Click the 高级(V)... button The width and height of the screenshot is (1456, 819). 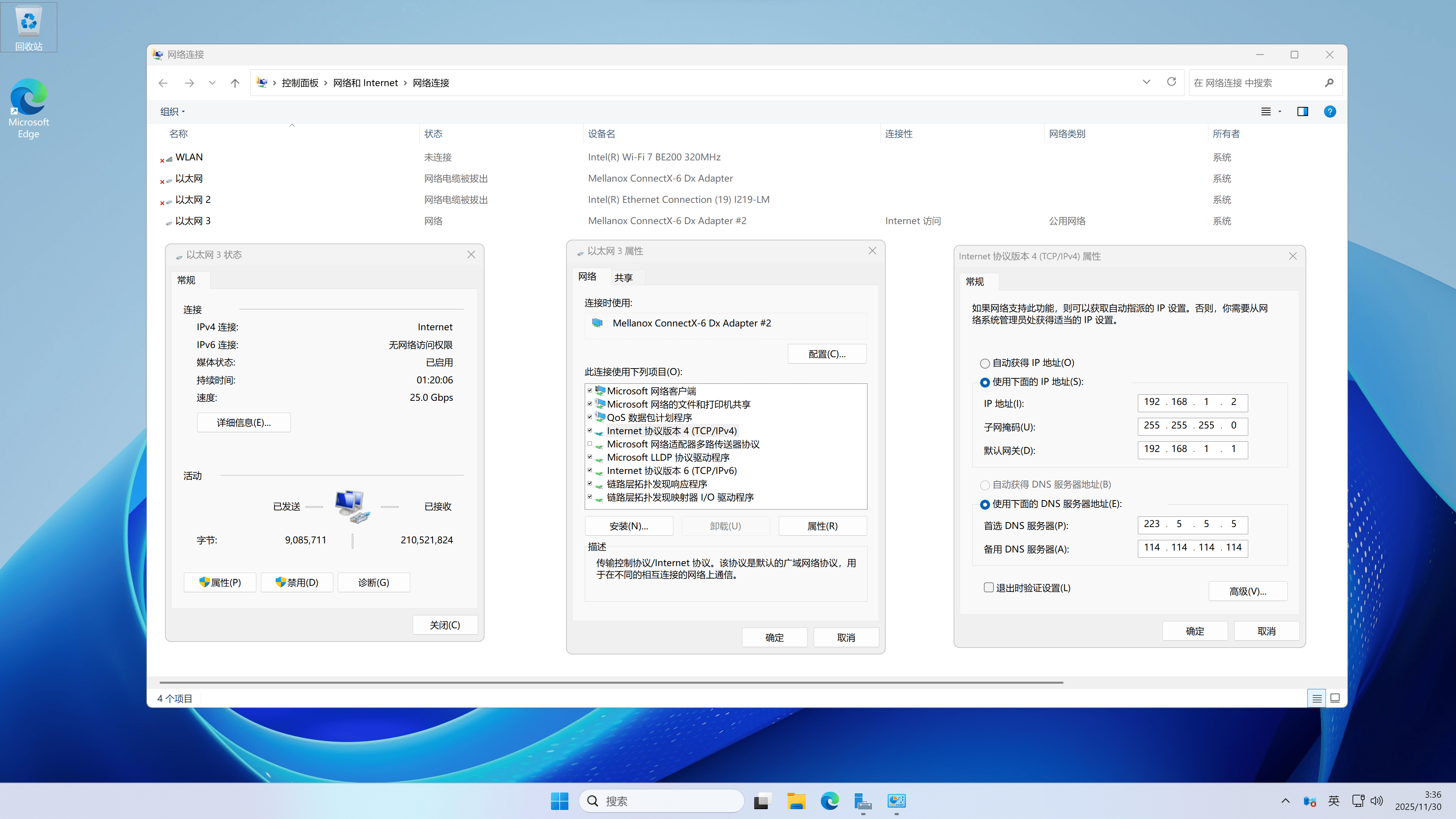pyautogui.click(x=1247, y=591)
